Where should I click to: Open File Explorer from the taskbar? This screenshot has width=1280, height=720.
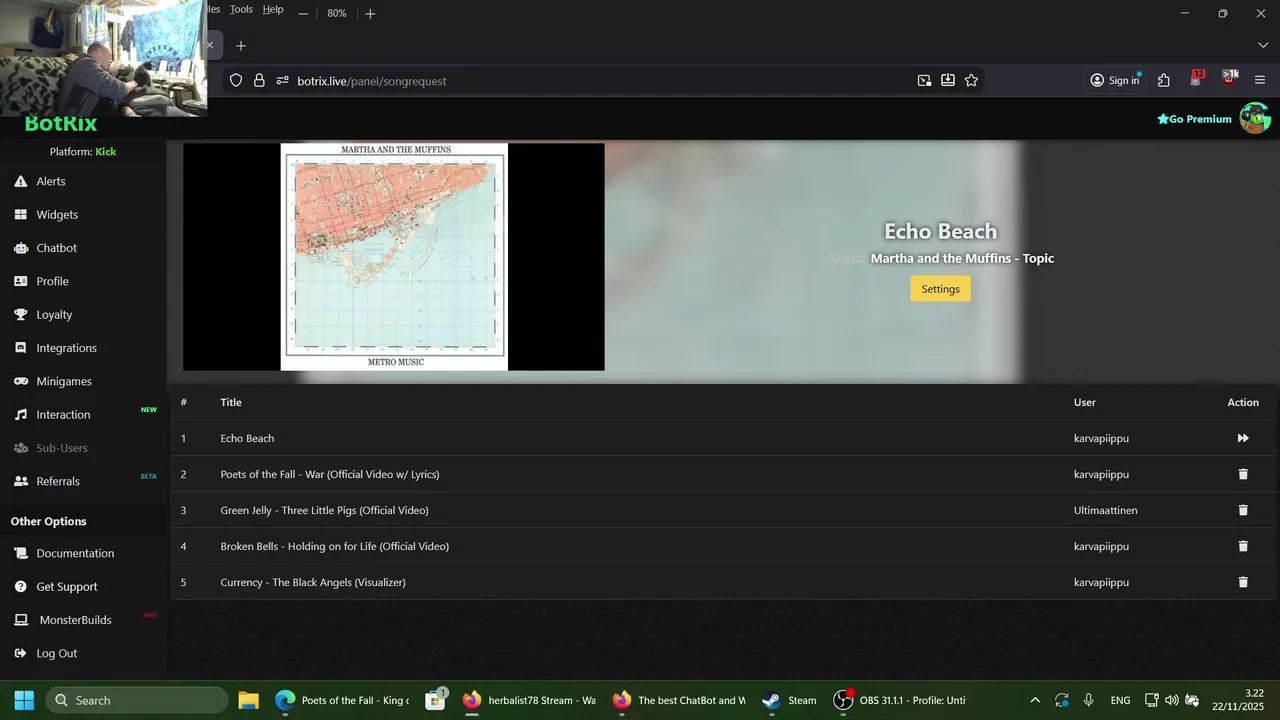tap(248, 700)
